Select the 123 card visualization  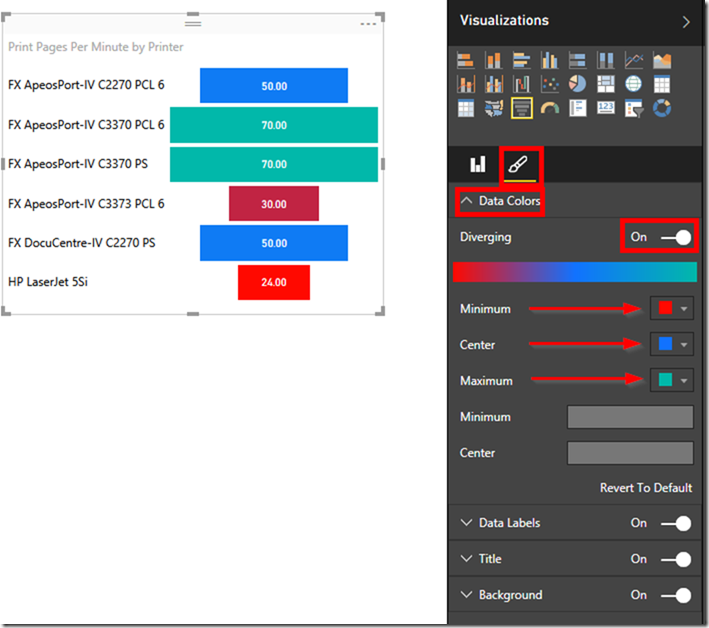[x=605, y=109]
